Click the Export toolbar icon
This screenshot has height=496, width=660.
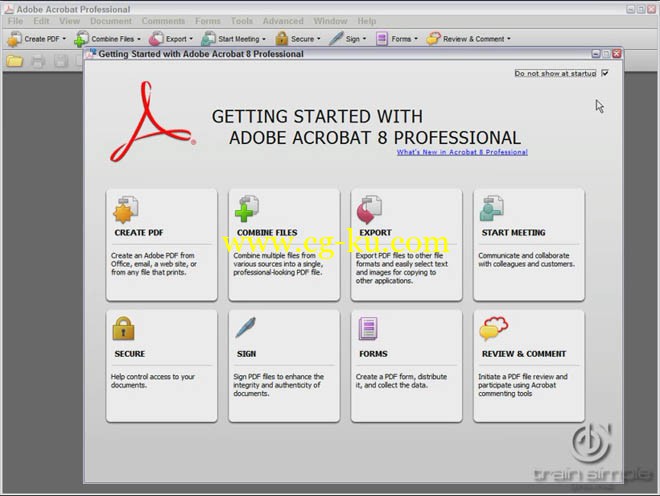(156, 39)
